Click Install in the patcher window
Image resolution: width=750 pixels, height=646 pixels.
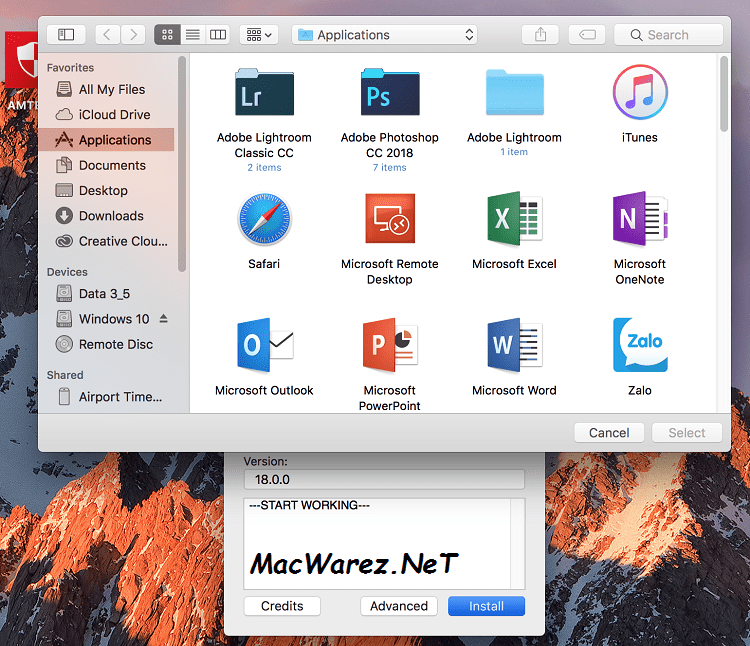tap(486, 606)
